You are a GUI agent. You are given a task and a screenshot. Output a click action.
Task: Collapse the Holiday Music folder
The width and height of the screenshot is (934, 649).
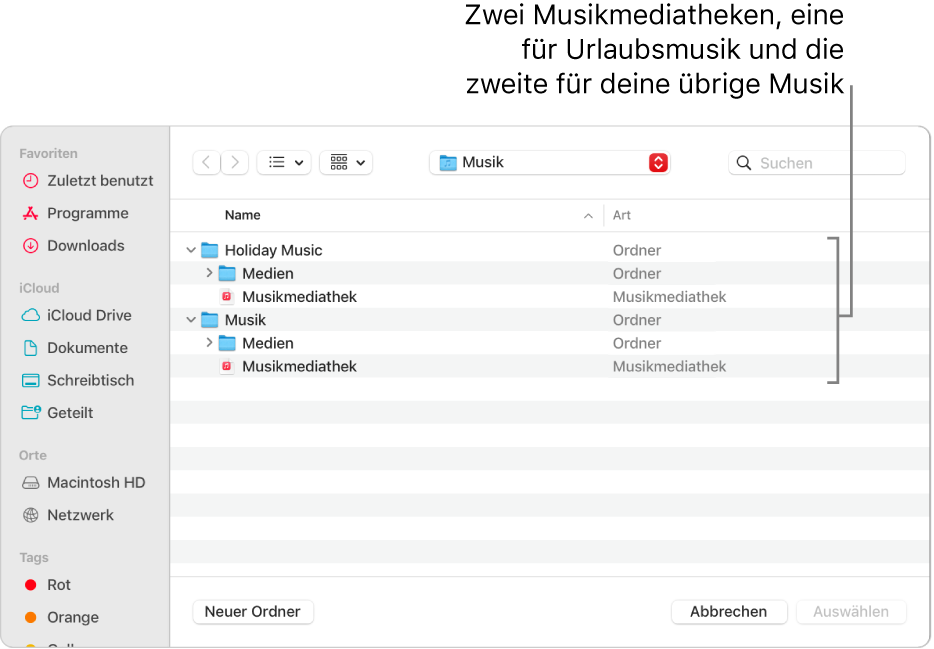[x=190, y=250]
